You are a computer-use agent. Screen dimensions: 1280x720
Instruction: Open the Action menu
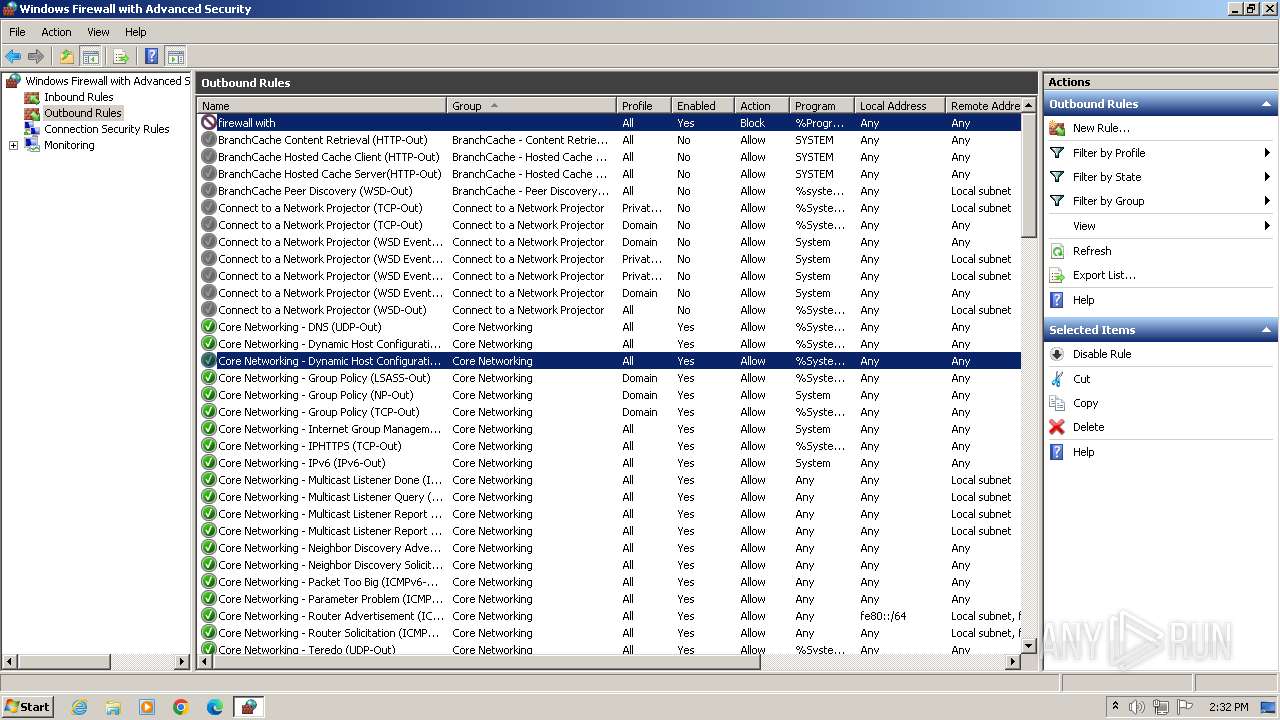[56, 32]
